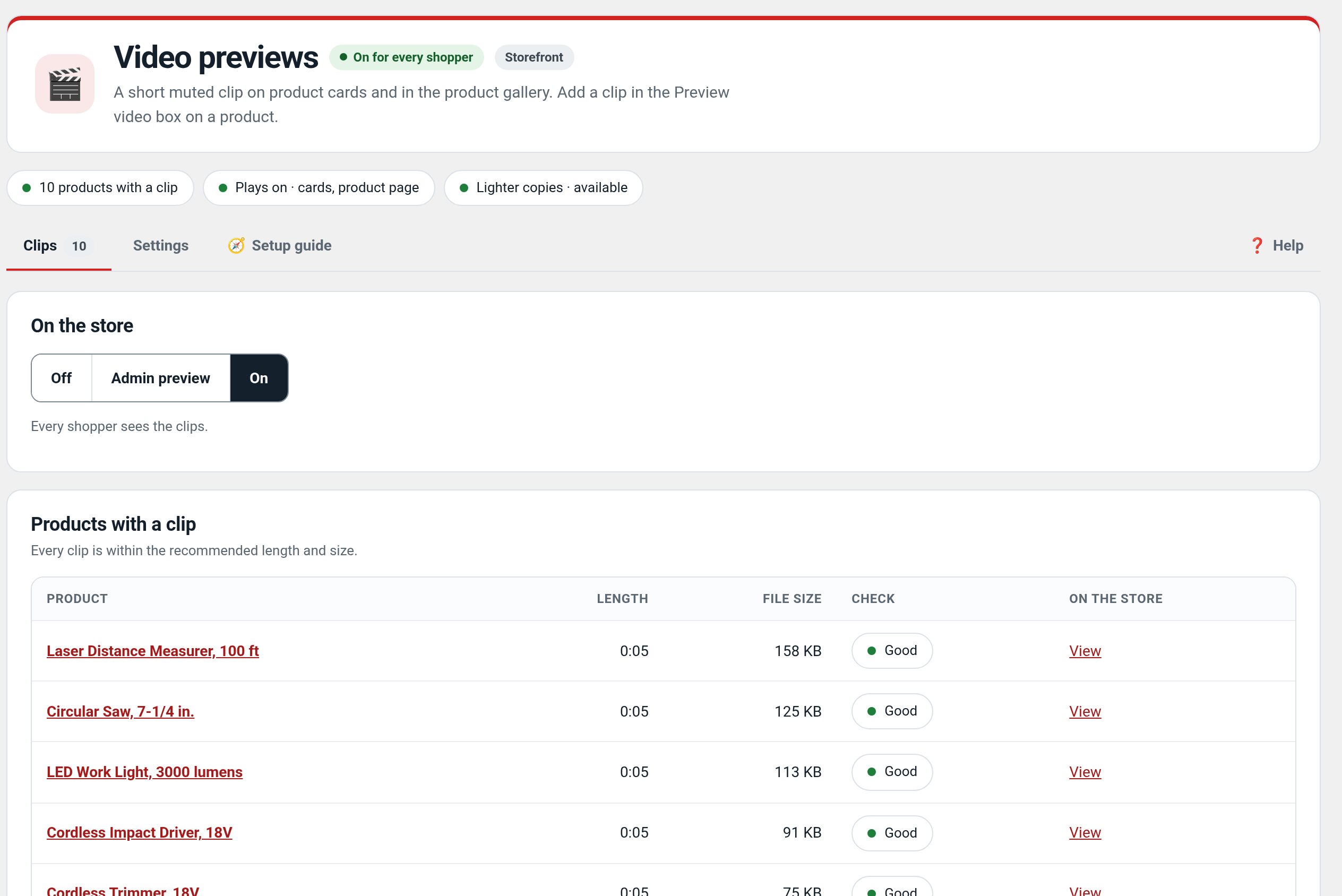The width and height of the screenshot is (1342, 896).
Task: Select the Off store mode
Action: [62, 378]
